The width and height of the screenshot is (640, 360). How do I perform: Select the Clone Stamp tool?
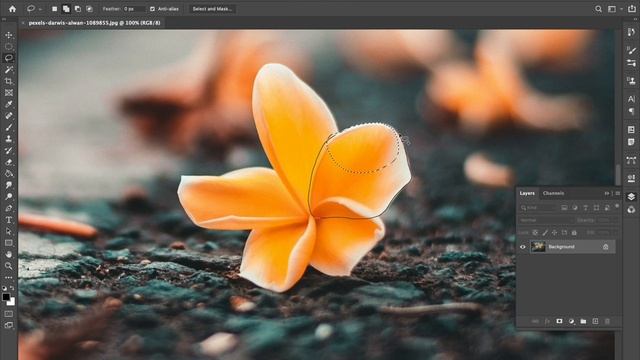pos(9,139)
